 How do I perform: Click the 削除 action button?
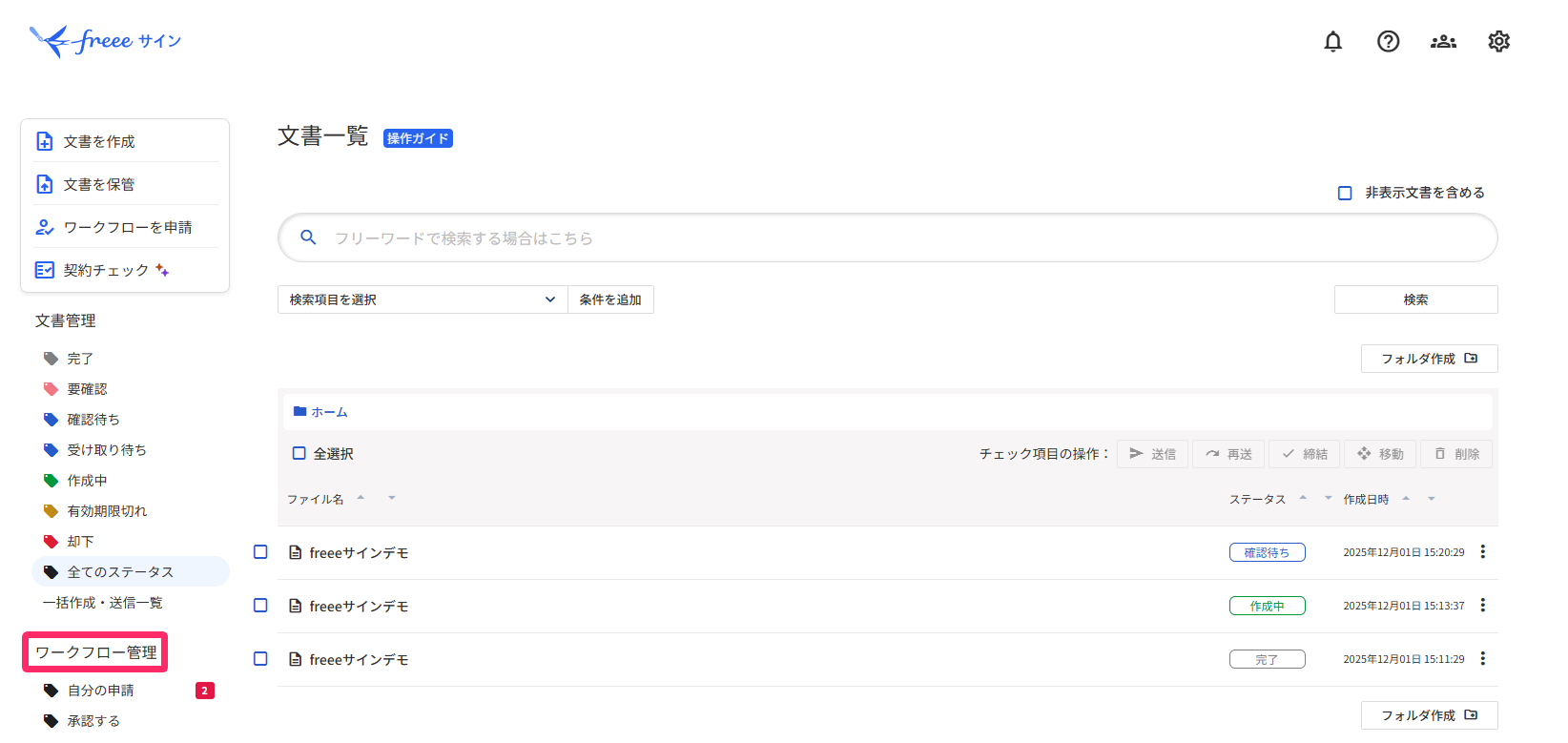1456,454
